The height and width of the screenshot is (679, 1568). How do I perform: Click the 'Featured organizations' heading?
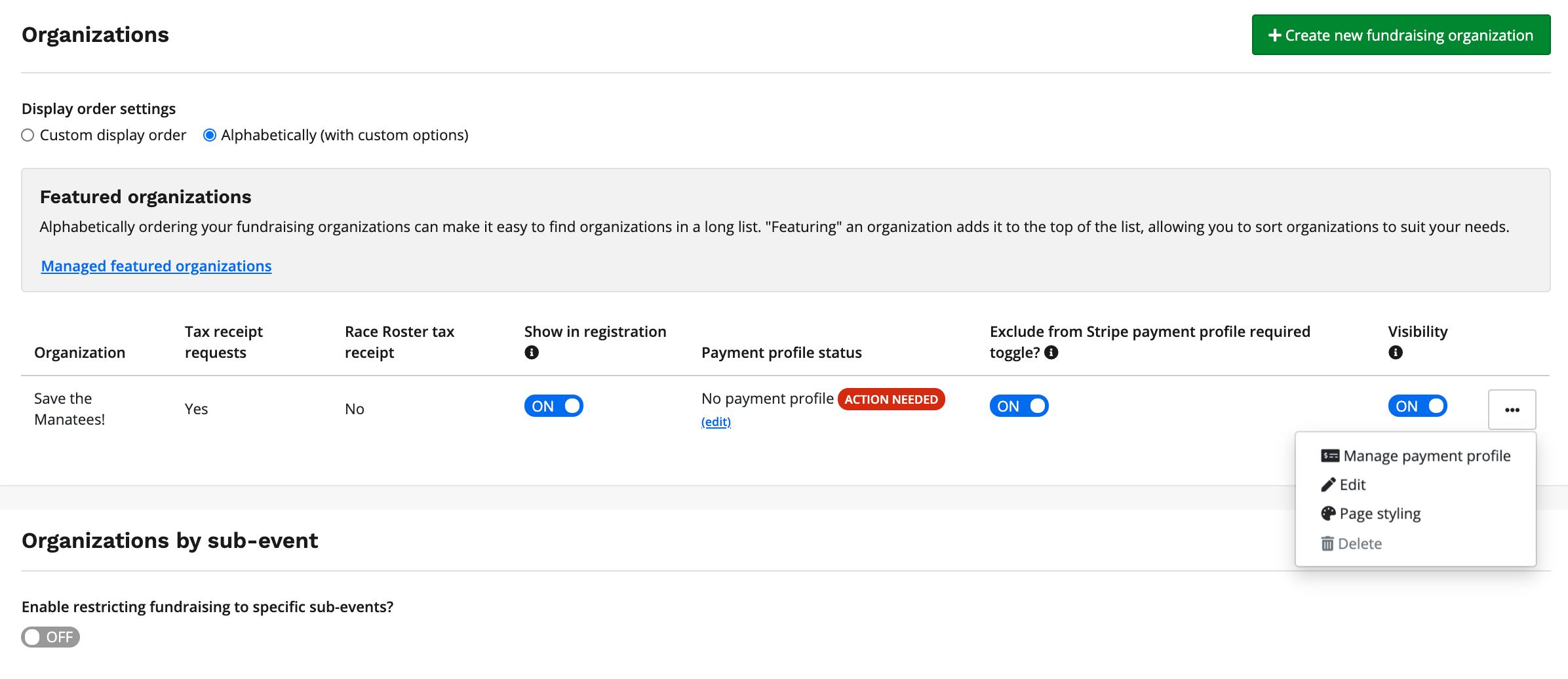pyautogui.click(x=146, y=197)
